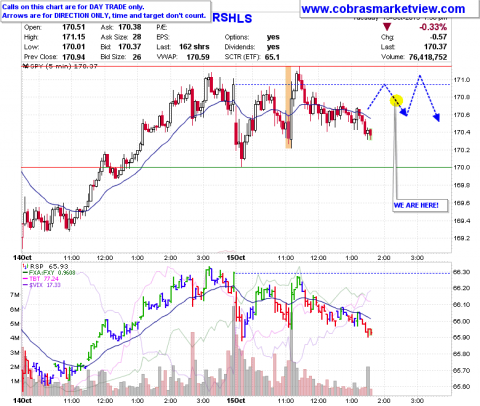Click the Low value 170.01
The image size is (480, 406).
tap(74, 47)
